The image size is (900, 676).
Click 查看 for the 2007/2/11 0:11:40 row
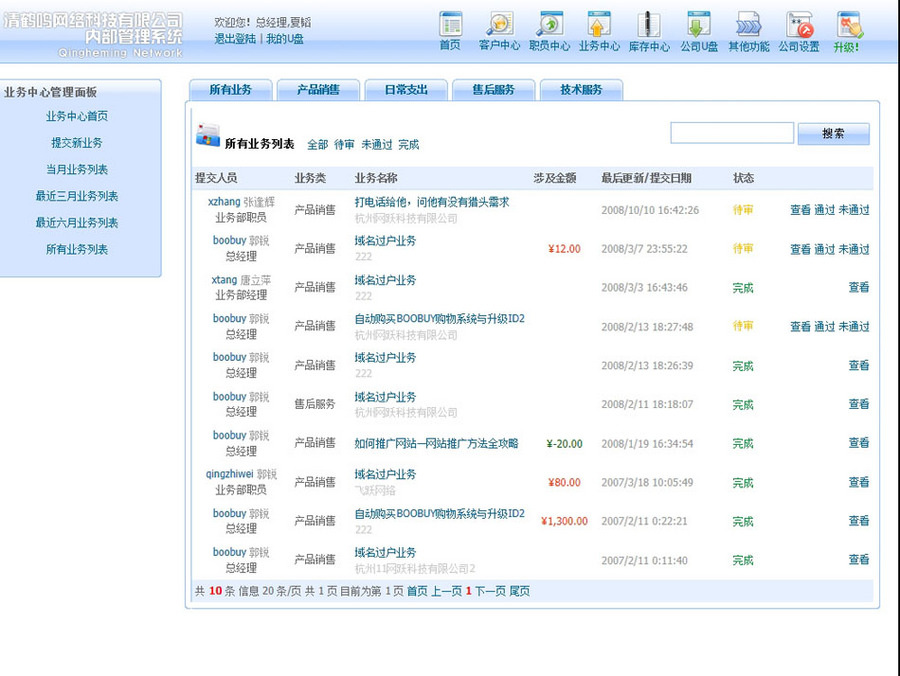tap(859, 560)
